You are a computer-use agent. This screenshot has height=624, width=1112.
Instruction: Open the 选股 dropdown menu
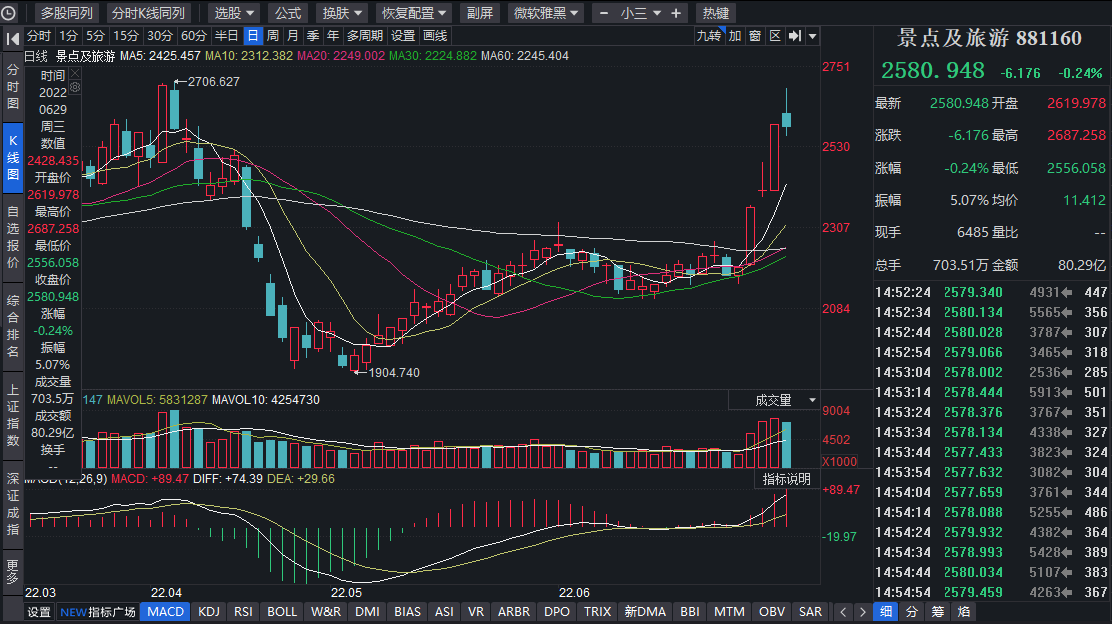233,13
